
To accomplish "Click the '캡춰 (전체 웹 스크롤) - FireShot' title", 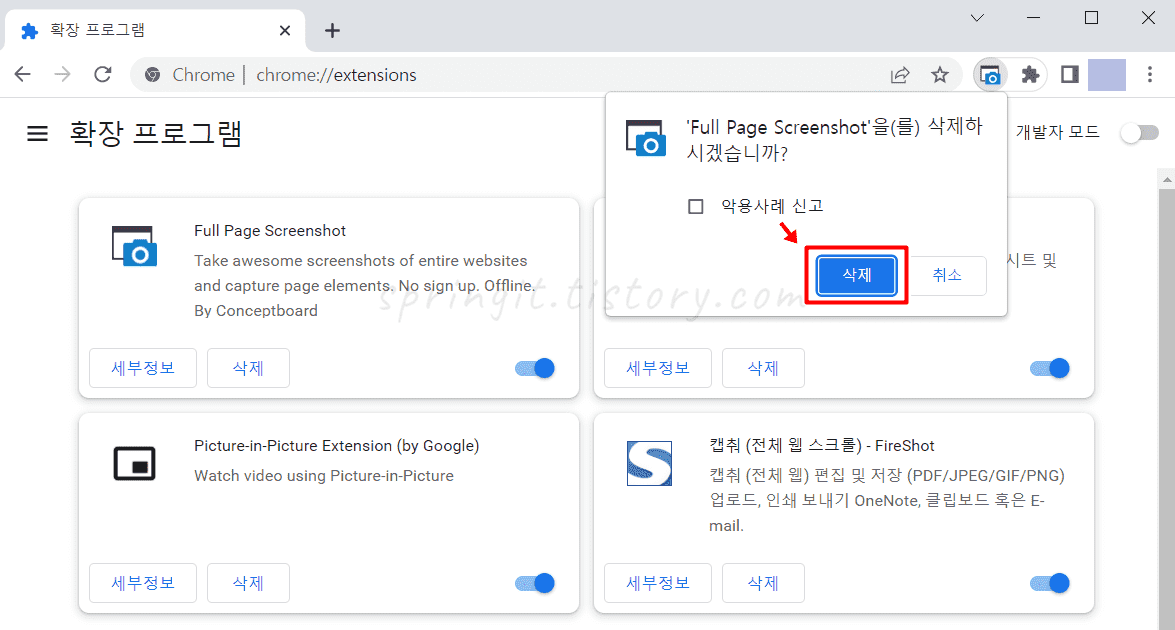I will (x=822, y=446).
